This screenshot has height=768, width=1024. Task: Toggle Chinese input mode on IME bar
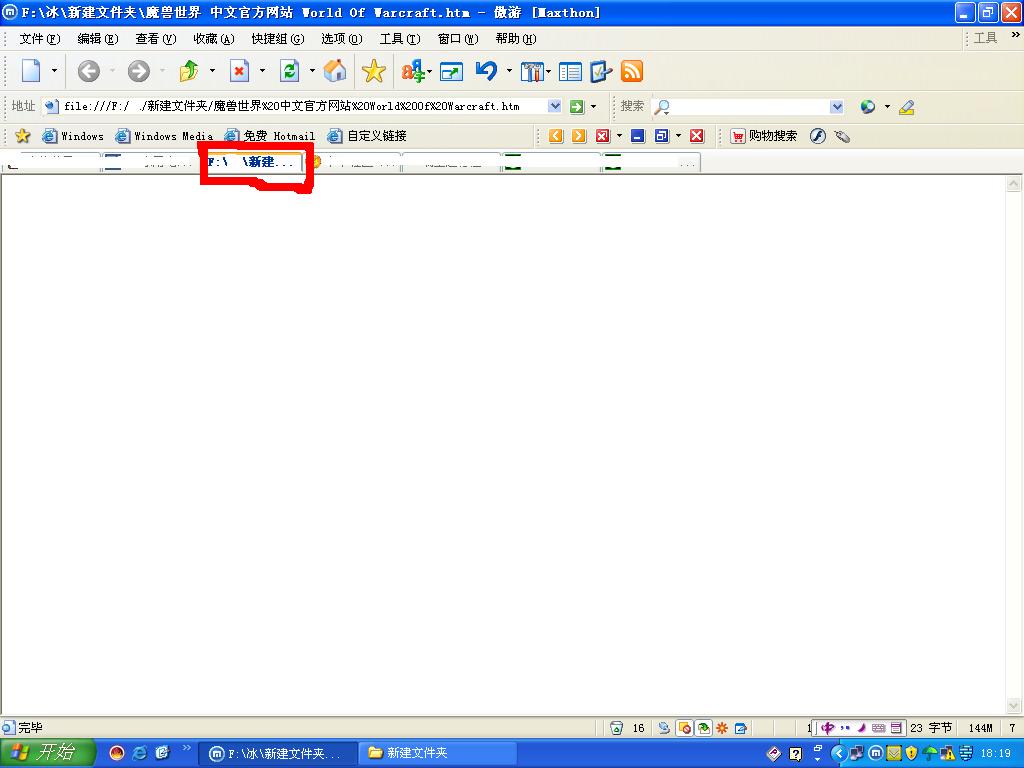(x=827, y=728)
